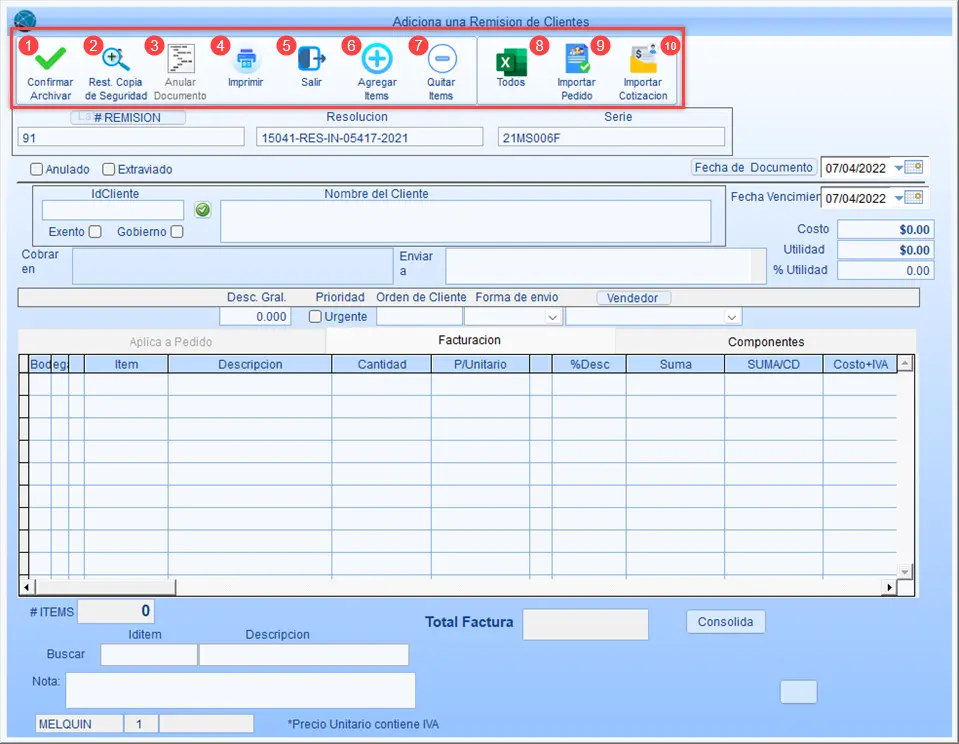Switch to the Componentes tab

coord(766,342)
